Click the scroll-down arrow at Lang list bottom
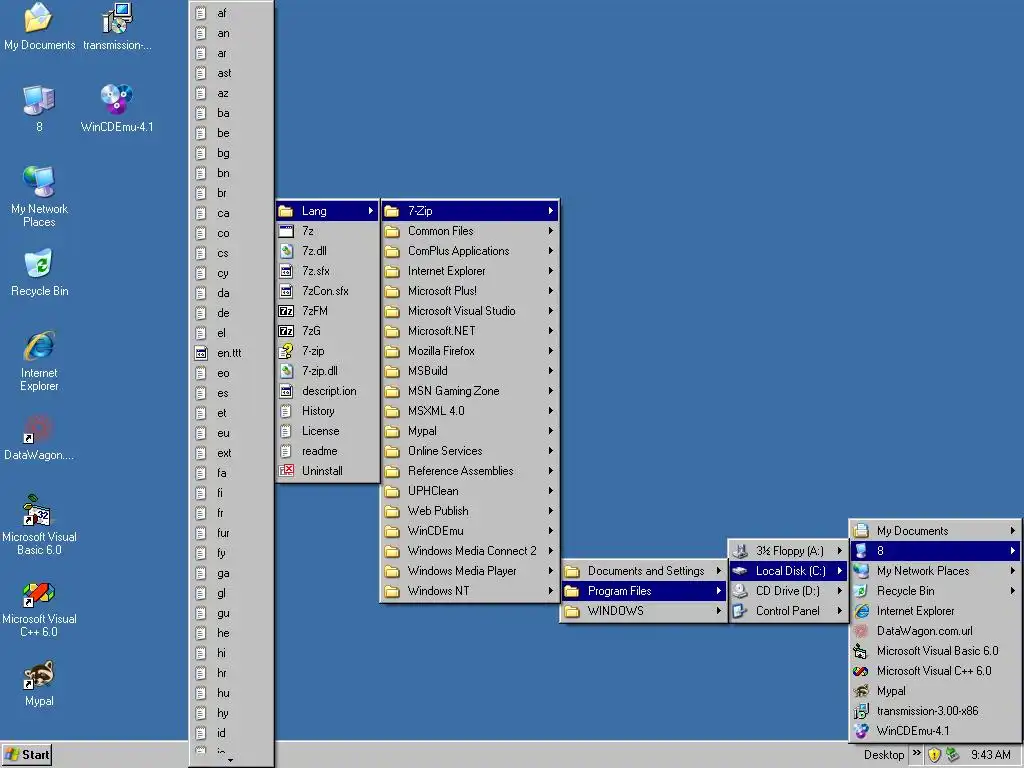Screen dimensions: 1024x768 [x=231, y=760]
